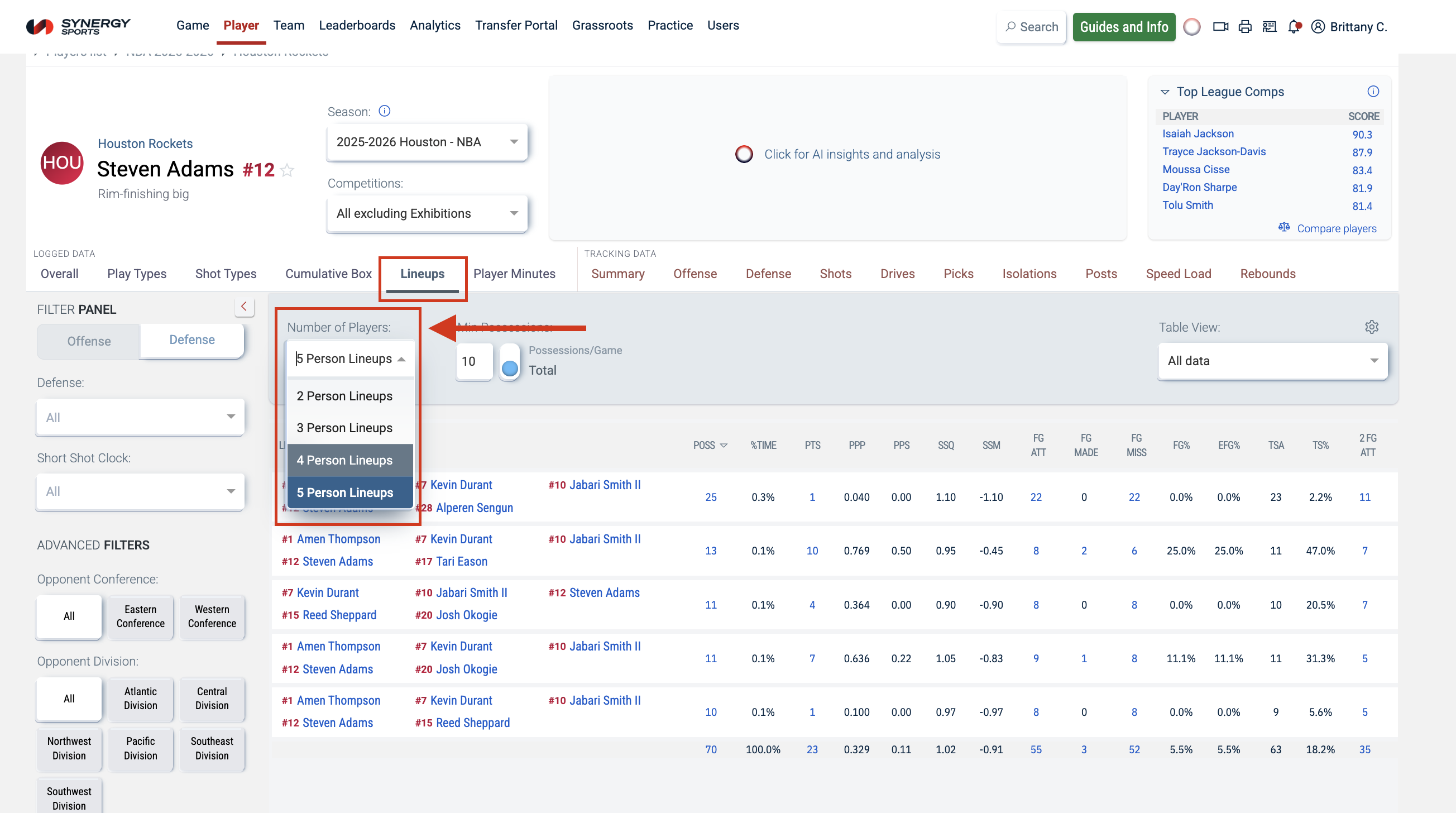Select Eastern Conference opponent filter
Viewport: 1456px width, 813px height.
(x=141, y=616)
